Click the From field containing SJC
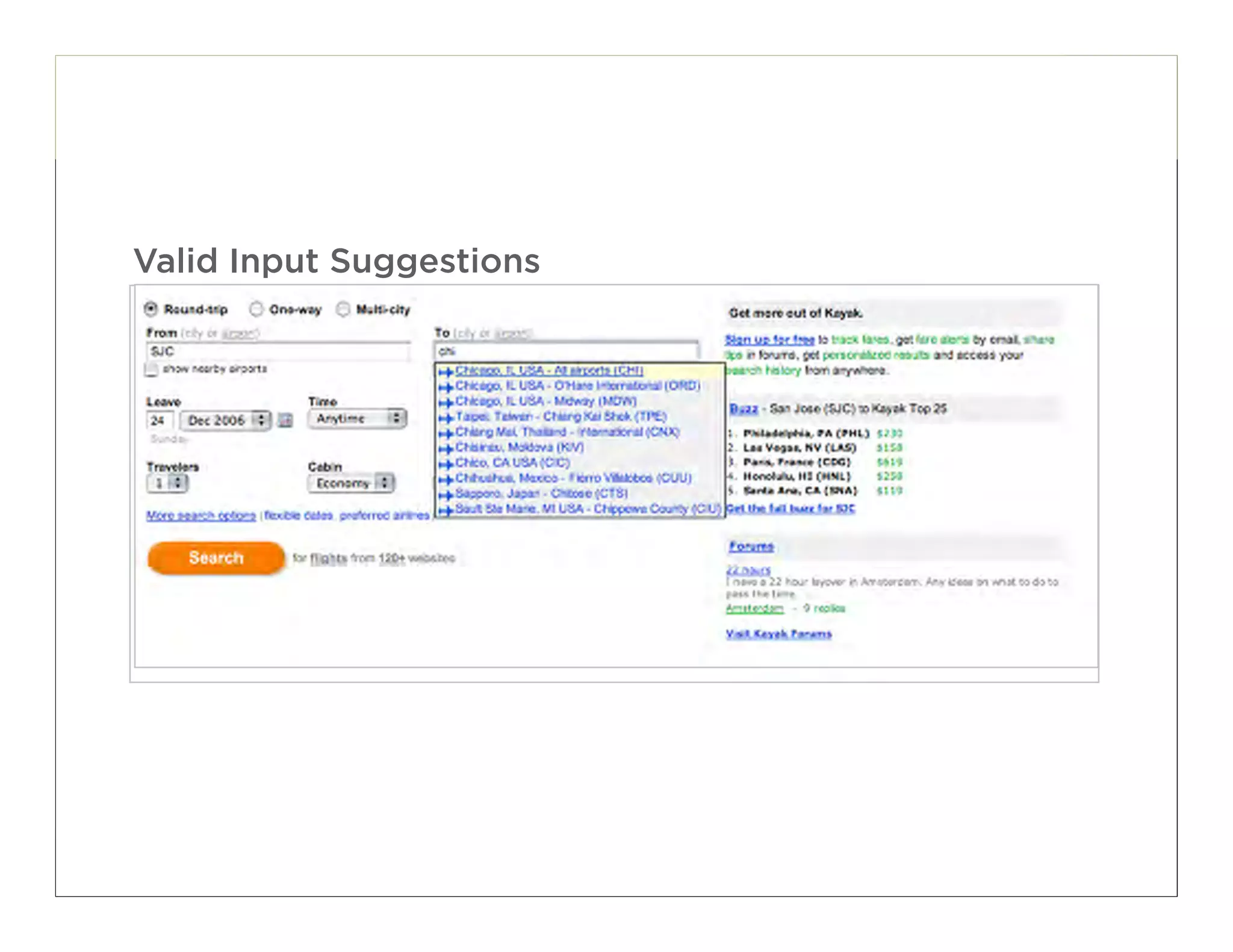 click(278, 351)
